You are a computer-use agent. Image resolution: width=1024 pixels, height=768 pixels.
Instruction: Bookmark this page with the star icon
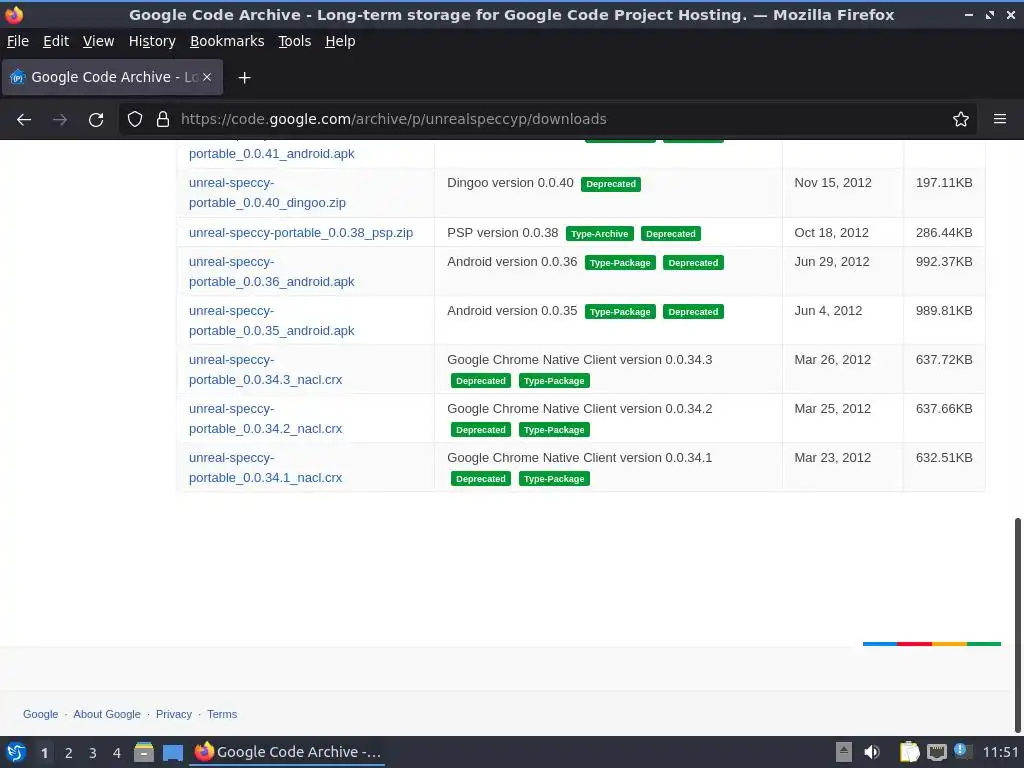(961, 120)
